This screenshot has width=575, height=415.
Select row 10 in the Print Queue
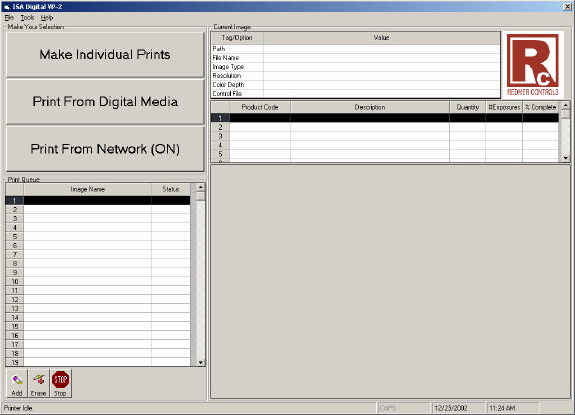[98, 282]
